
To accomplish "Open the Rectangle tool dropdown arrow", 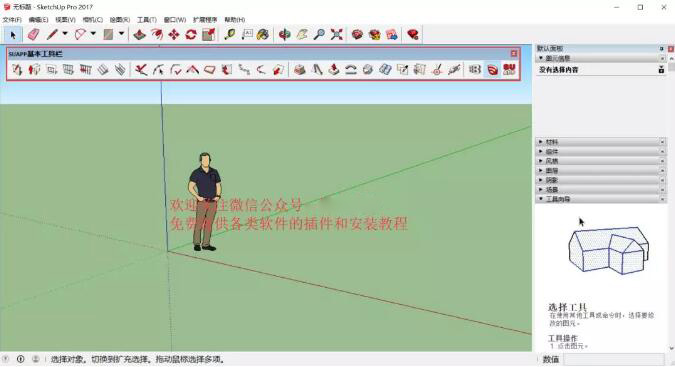I will (121, 34).
